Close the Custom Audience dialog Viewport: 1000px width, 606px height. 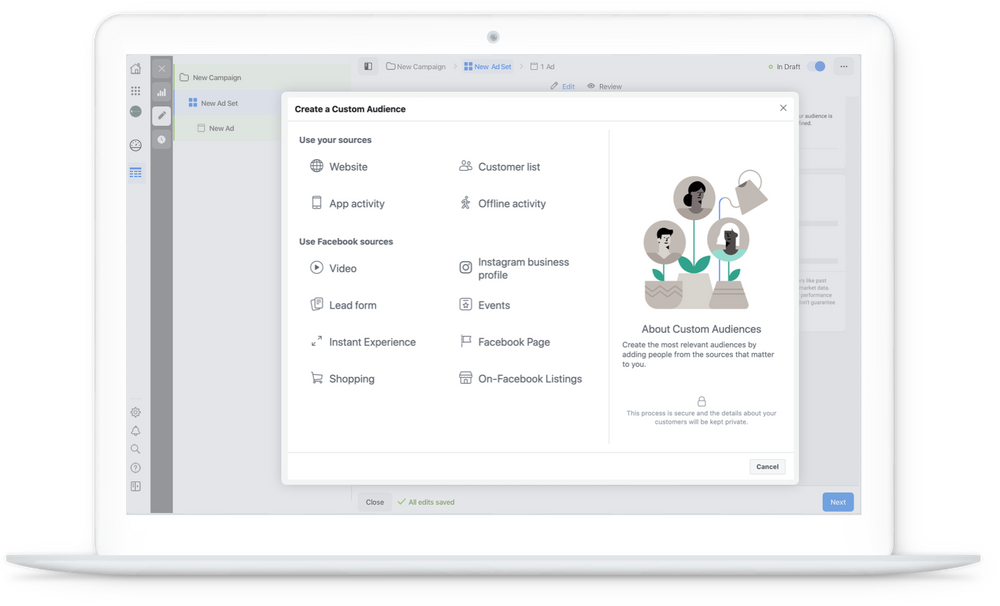783,108
